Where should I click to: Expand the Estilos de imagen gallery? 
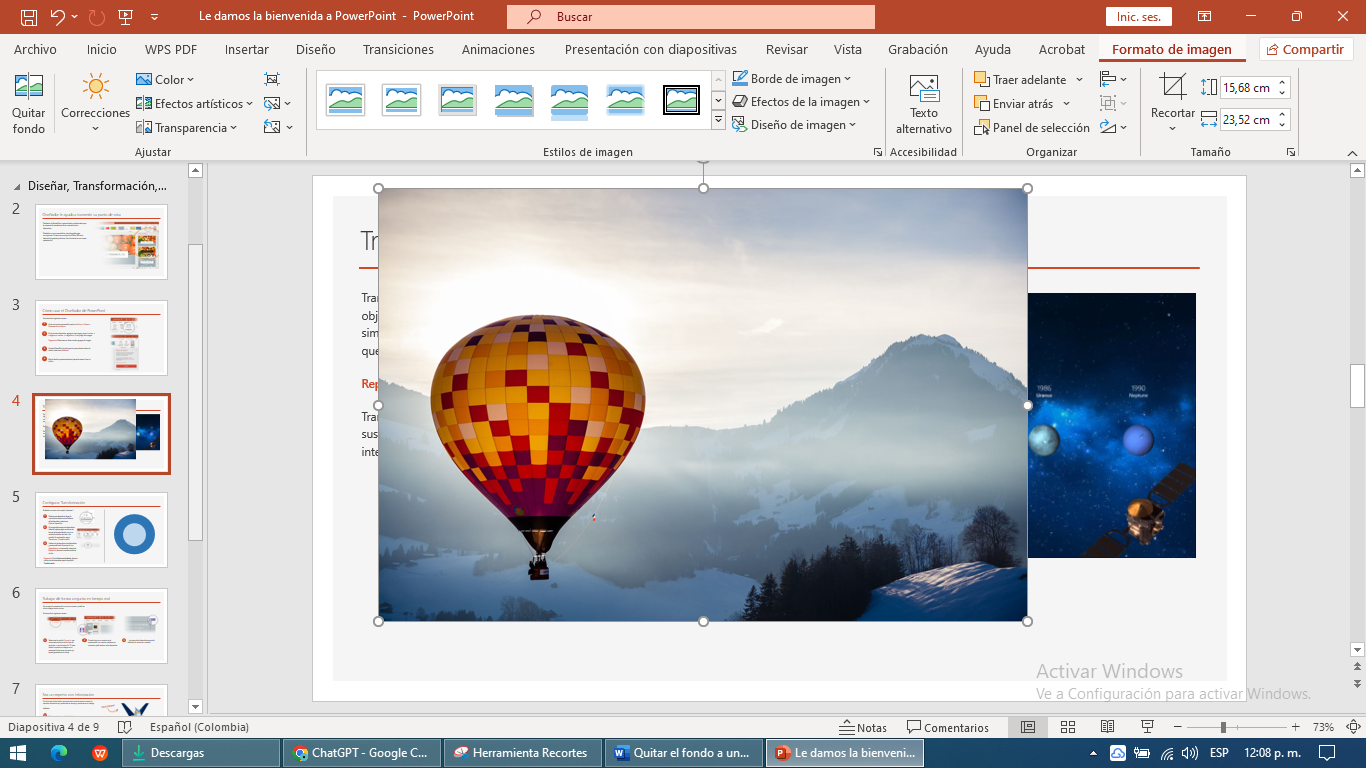[x=717, y=119]
